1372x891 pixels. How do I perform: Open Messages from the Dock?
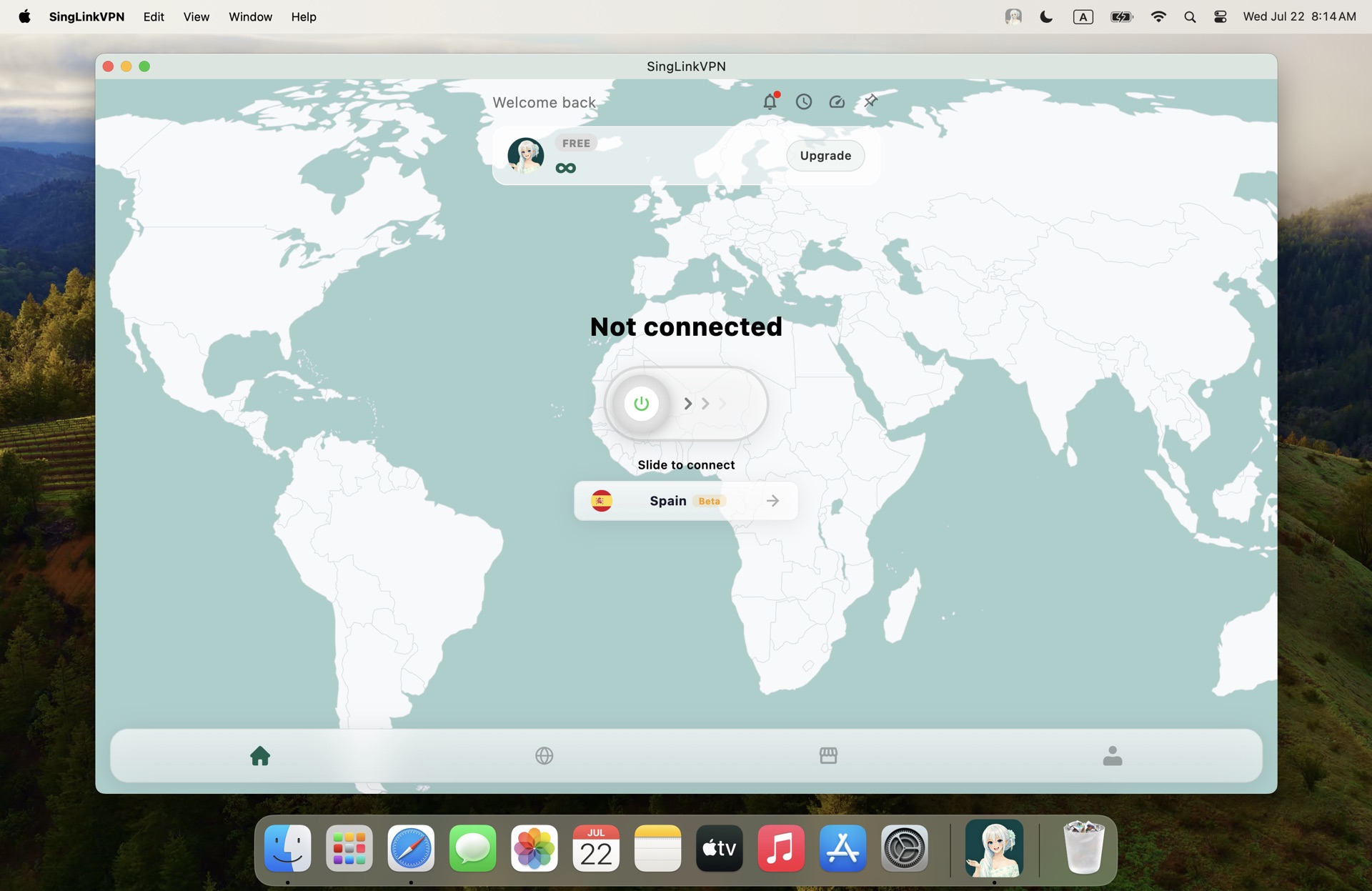(472, 848)
